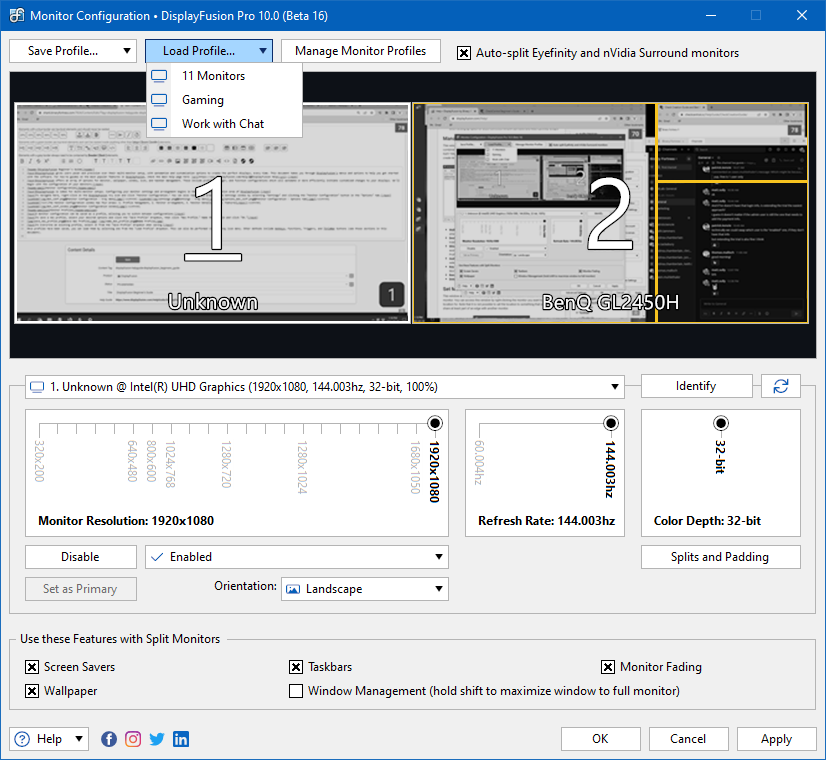Click the Disable monitor button
Viewport: 826px width, 760px height.
point(81,557)
